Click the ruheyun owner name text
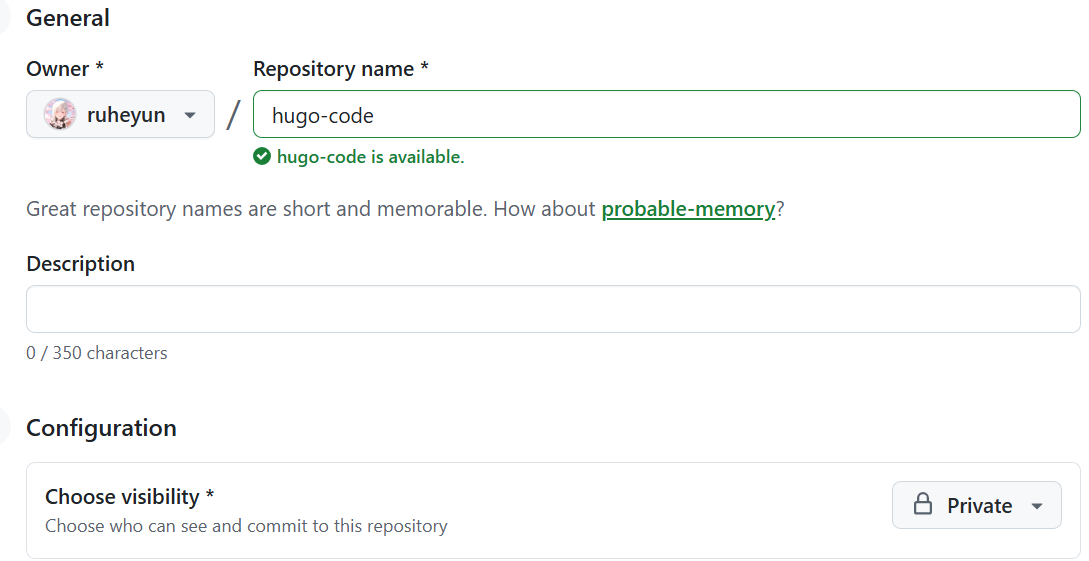Image resolution: width=1089 pixels, height=561 pixels. click(x=126, y=115)
